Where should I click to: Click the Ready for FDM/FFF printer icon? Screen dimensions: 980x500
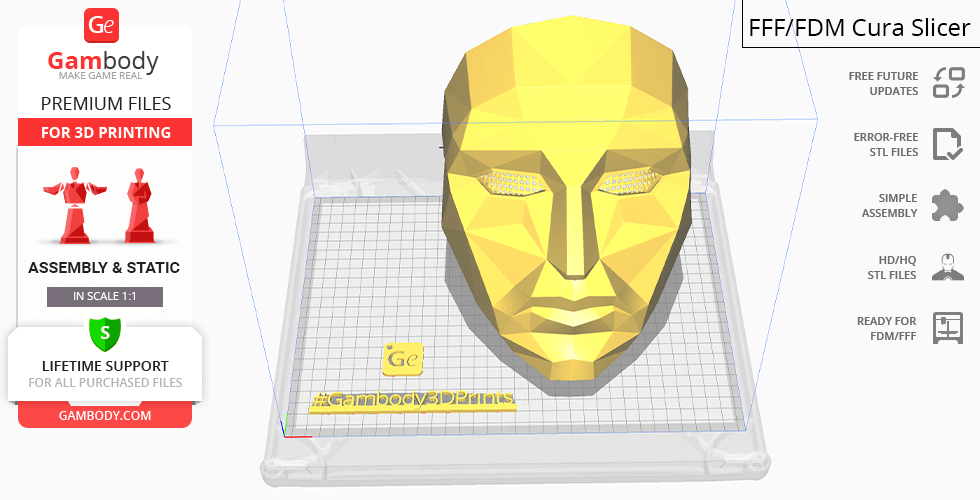click(948, 328)
